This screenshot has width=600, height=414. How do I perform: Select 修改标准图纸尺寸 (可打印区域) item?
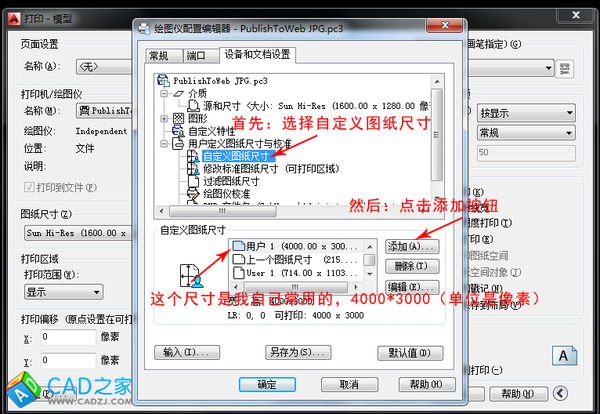pos(271,169)
